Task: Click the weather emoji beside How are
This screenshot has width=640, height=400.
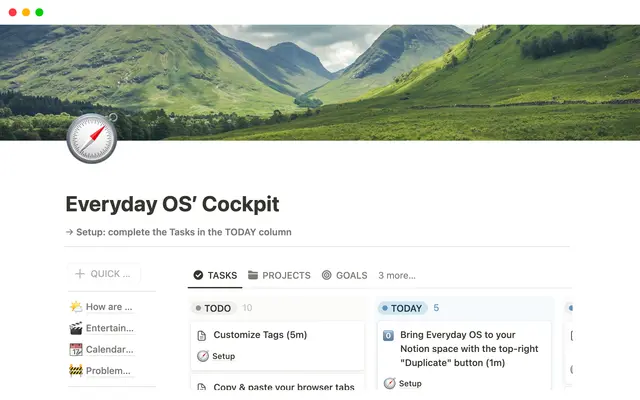Action: (x=76, y=307)
